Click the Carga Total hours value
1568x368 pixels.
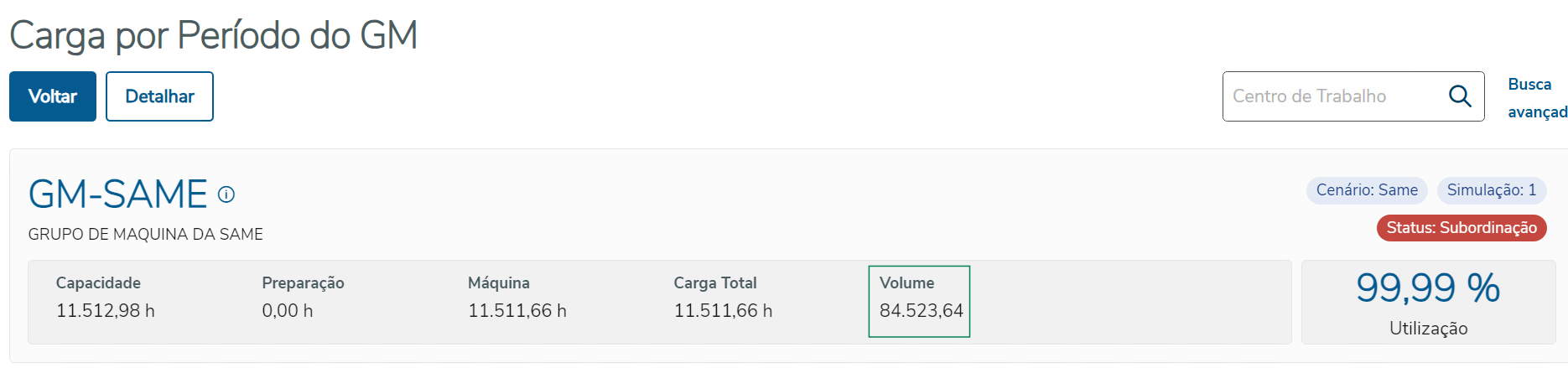click(723, 311)
